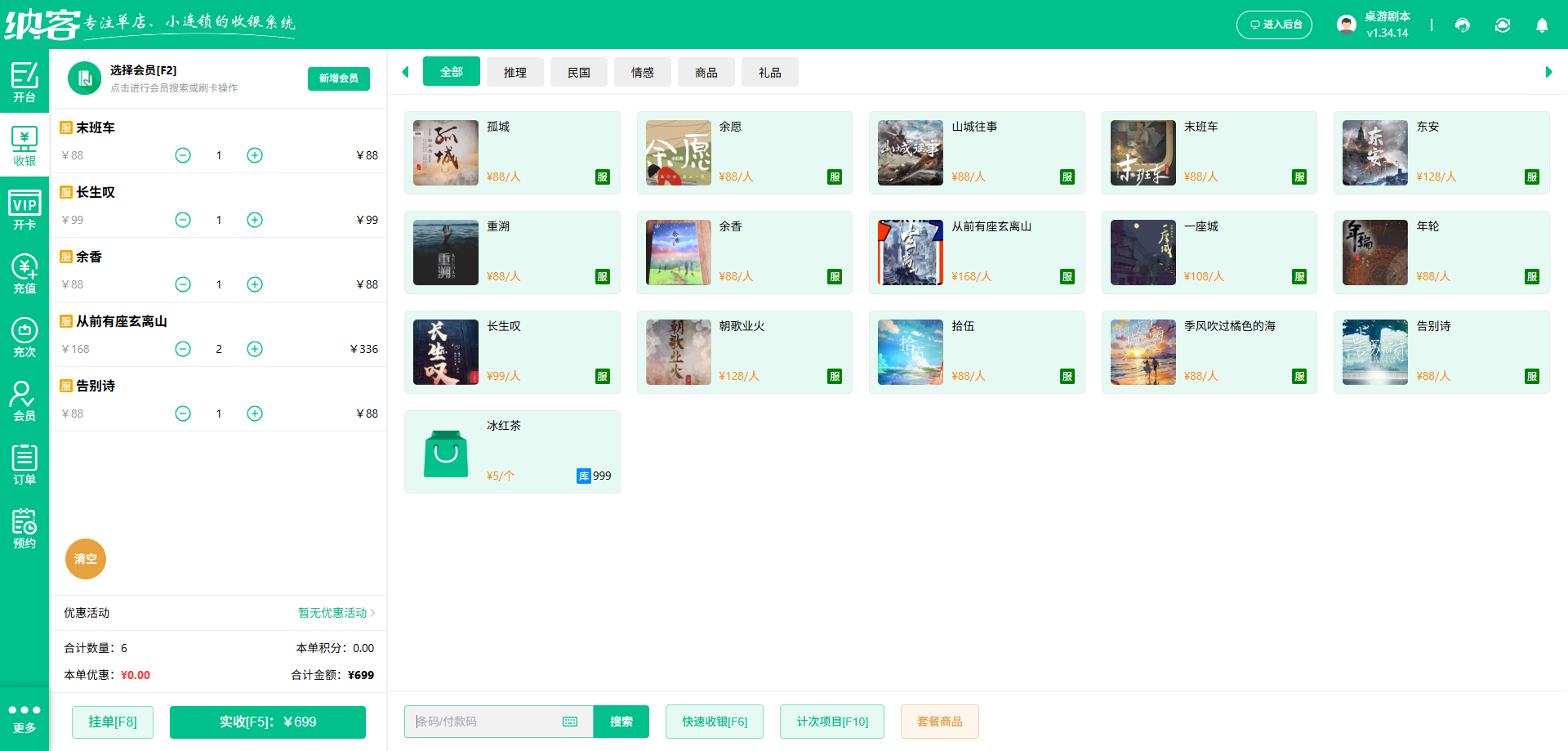Click the cloud sync icon in header
Image resolution: width=1568 pixels, height=751 pixels.
tap(1503, 25)
